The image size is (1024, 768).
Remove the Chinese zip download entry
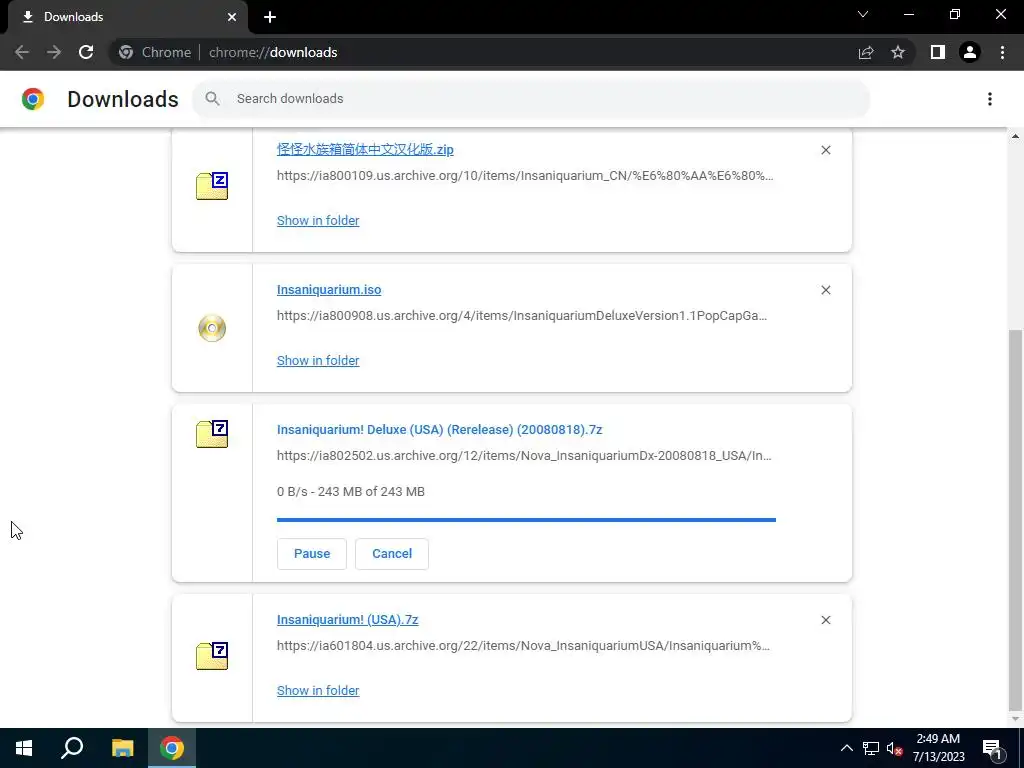825,150
